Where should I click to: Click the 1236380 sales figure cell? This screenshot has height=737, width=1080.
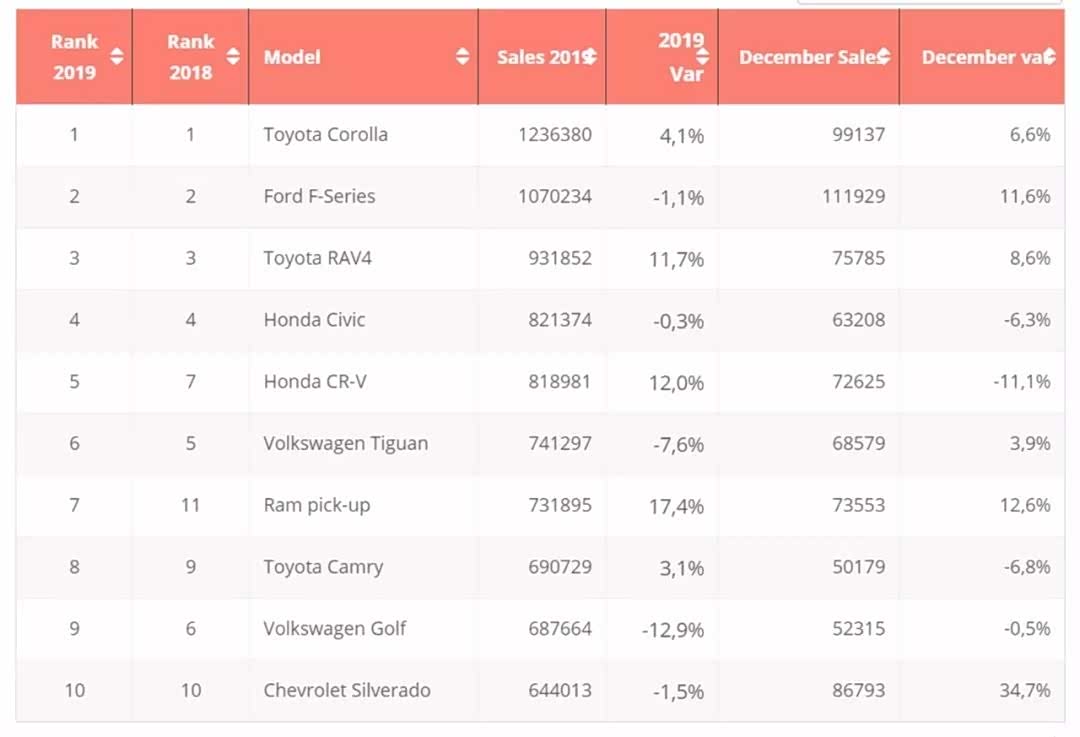(x=555, y=135)
